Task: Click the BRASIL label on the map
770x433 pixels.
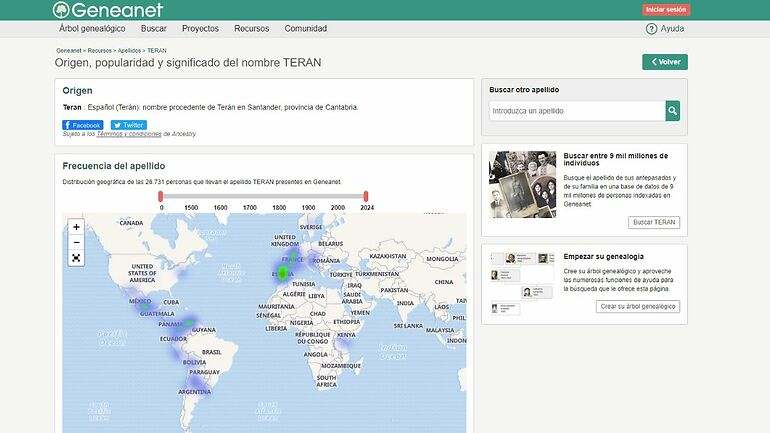Action: [x=212, y=352]
